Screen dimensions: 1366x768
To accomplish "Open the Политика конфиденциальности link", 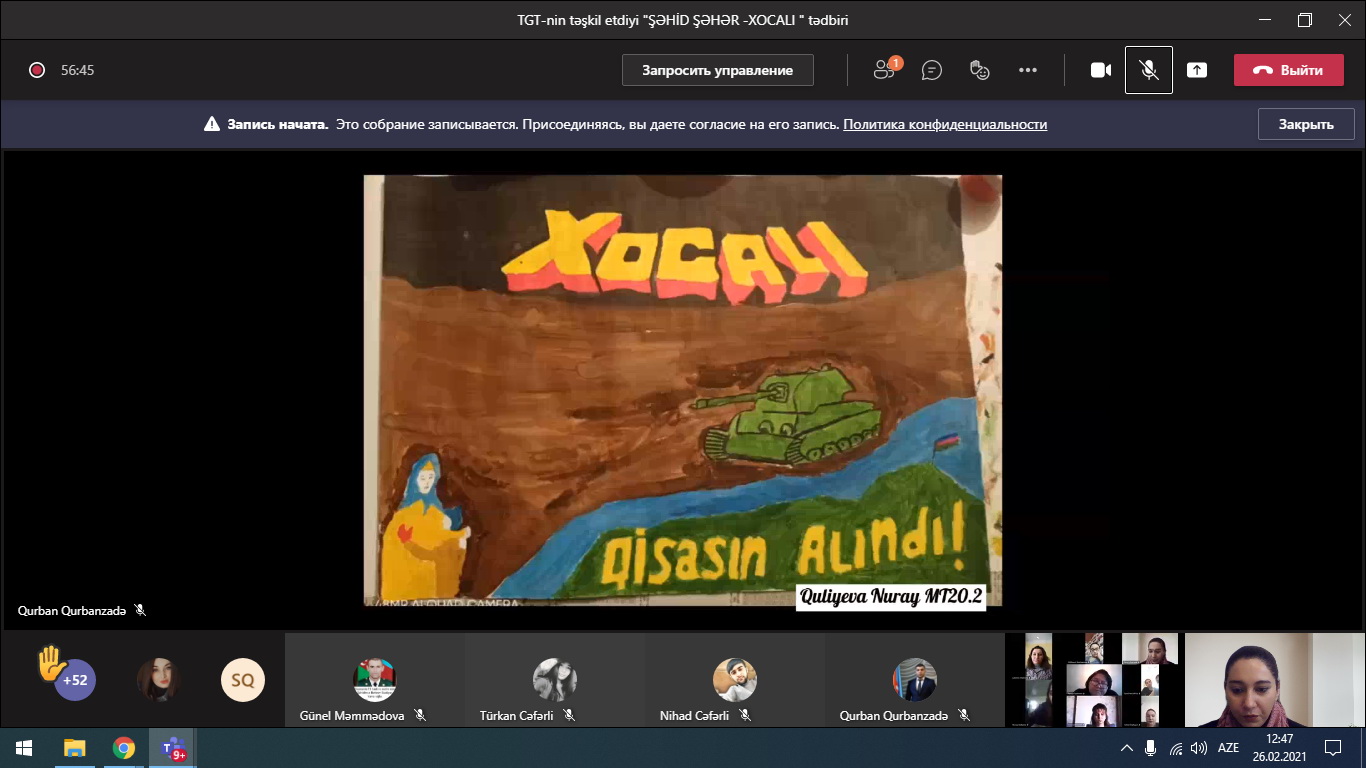I will click(x=945, y=125).
